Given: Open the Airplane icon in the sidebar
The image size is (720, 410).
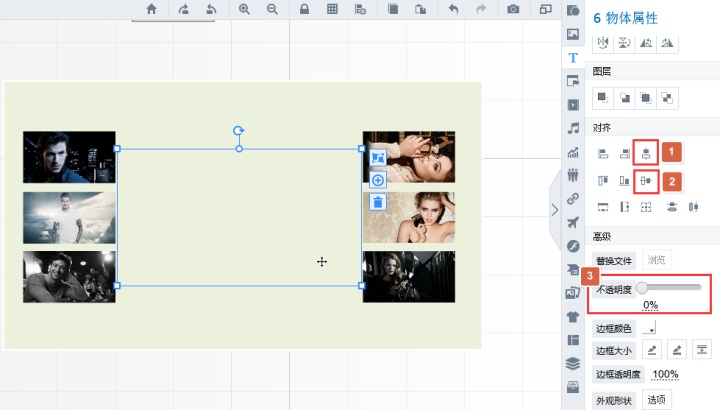Looking at the screenshot, I should (573, 222).
